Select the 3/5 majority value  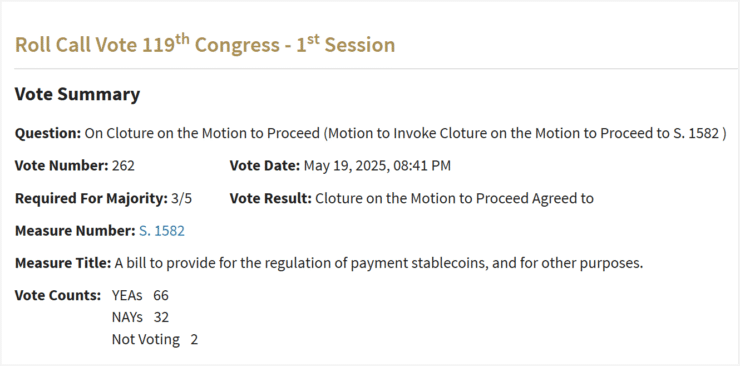[181, 198]
